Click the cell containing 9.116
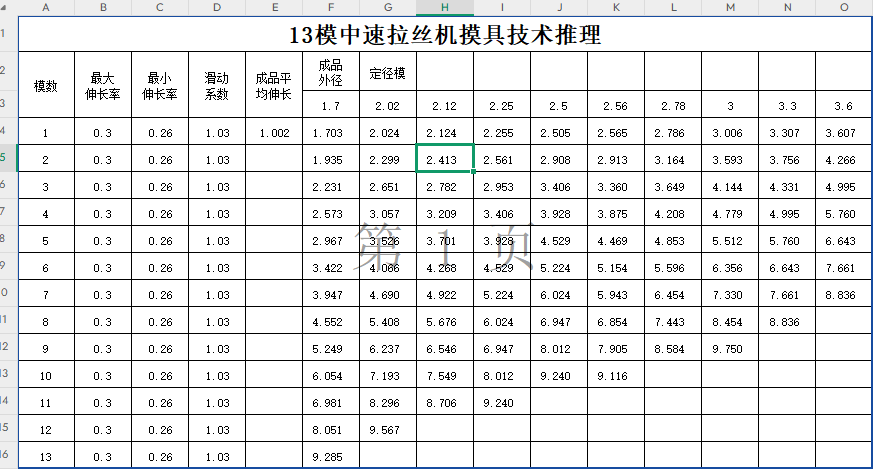This screenshot has width=873, height=469. (615, 376)
